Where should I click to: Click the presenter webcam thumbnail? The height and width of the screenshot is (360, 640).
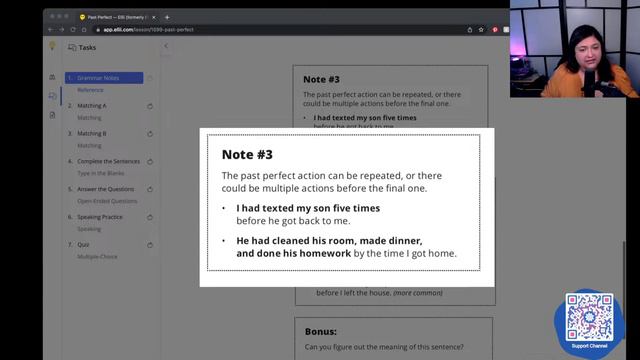575,49
